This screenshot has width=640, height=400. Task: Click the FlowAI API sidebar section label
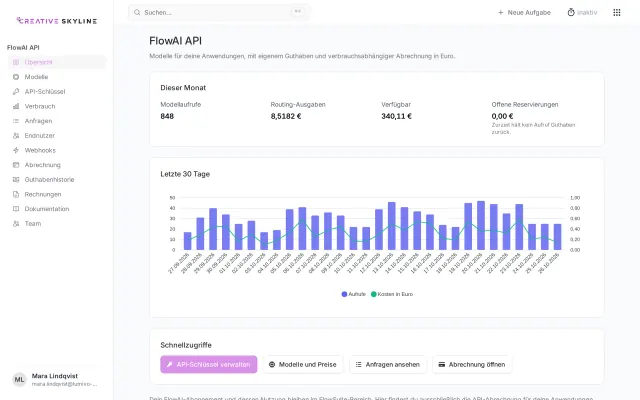pyautogui.click(x=23, y=47)
